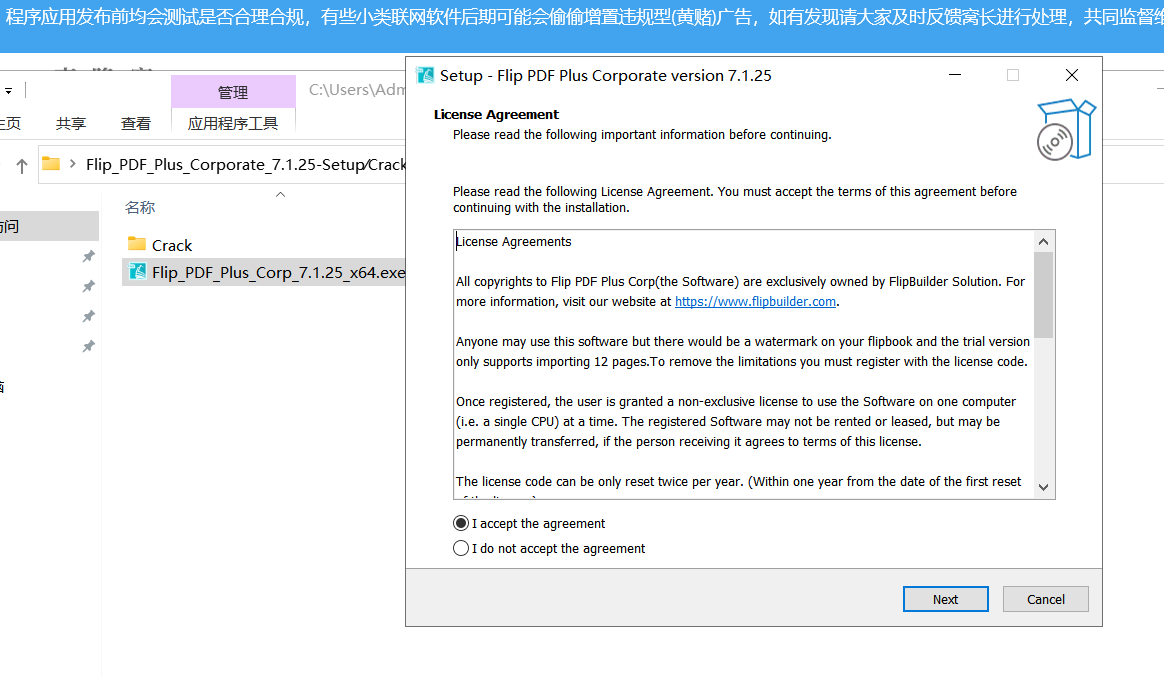
Task: Select 'I accept the agreement' radio button
Action: point(460,523)
